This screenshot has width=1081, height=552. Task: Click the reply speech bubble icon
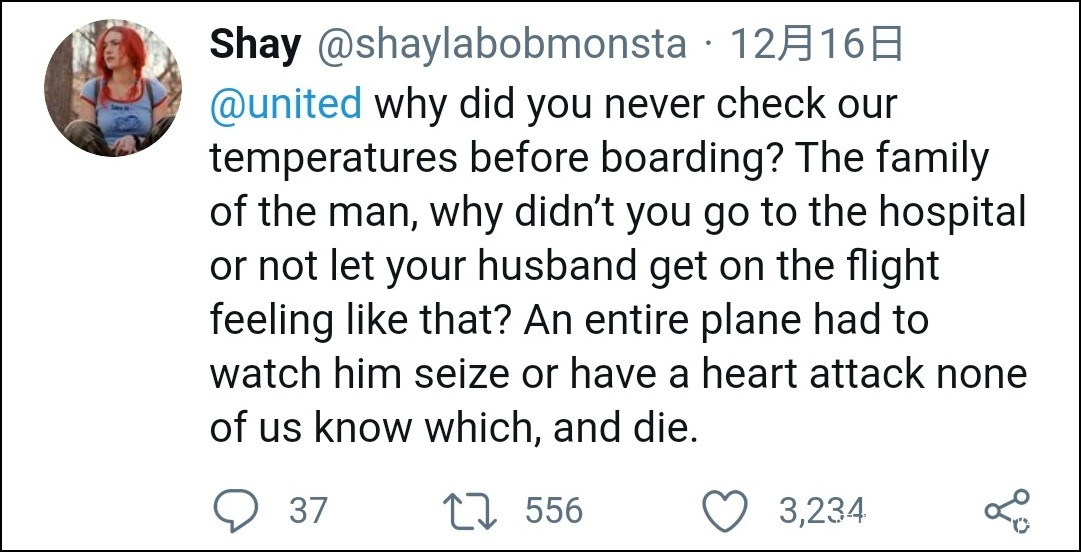235,511
